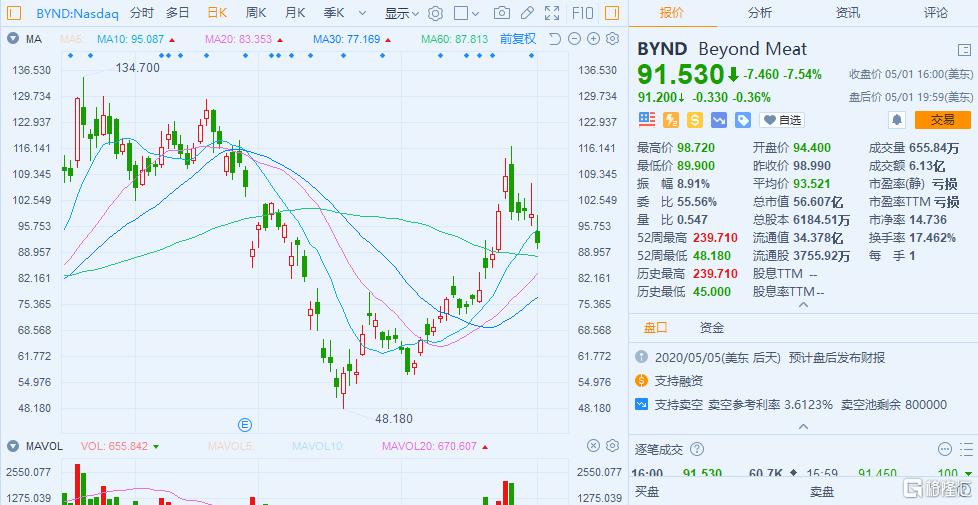Click the orange 交易 trade button
The height and width of the screenshot is (505, 978).
click(x=942, y=120)
